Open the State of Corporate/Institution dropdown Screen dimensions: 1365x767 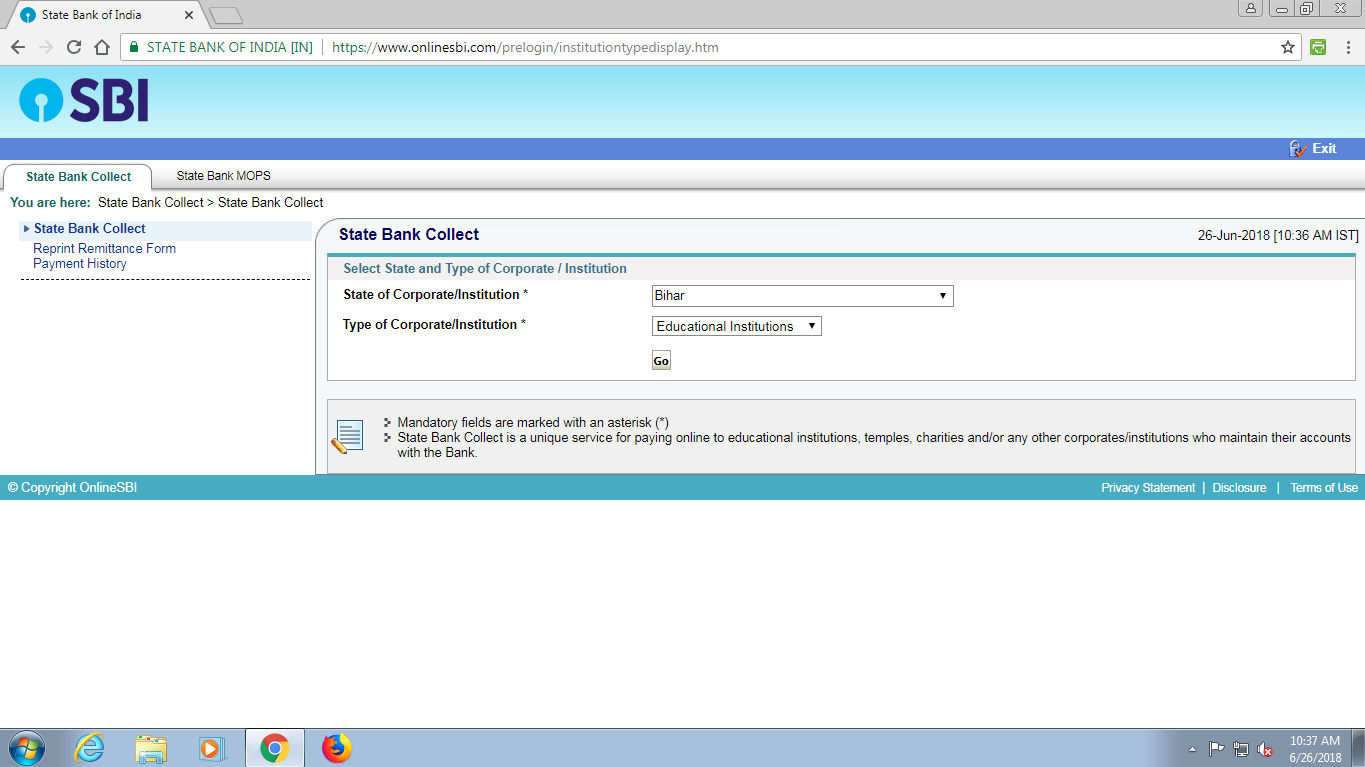[802, 296]
